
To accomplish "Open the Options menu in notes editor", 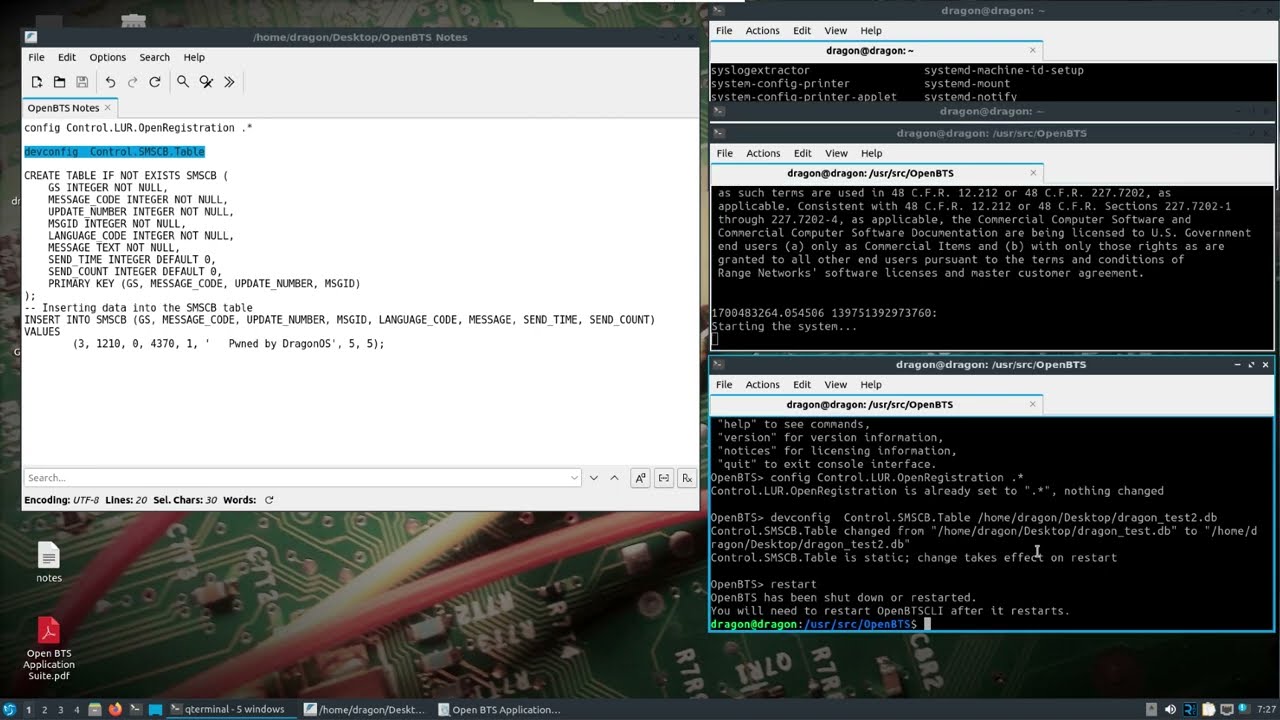I will tap(108, 57).
